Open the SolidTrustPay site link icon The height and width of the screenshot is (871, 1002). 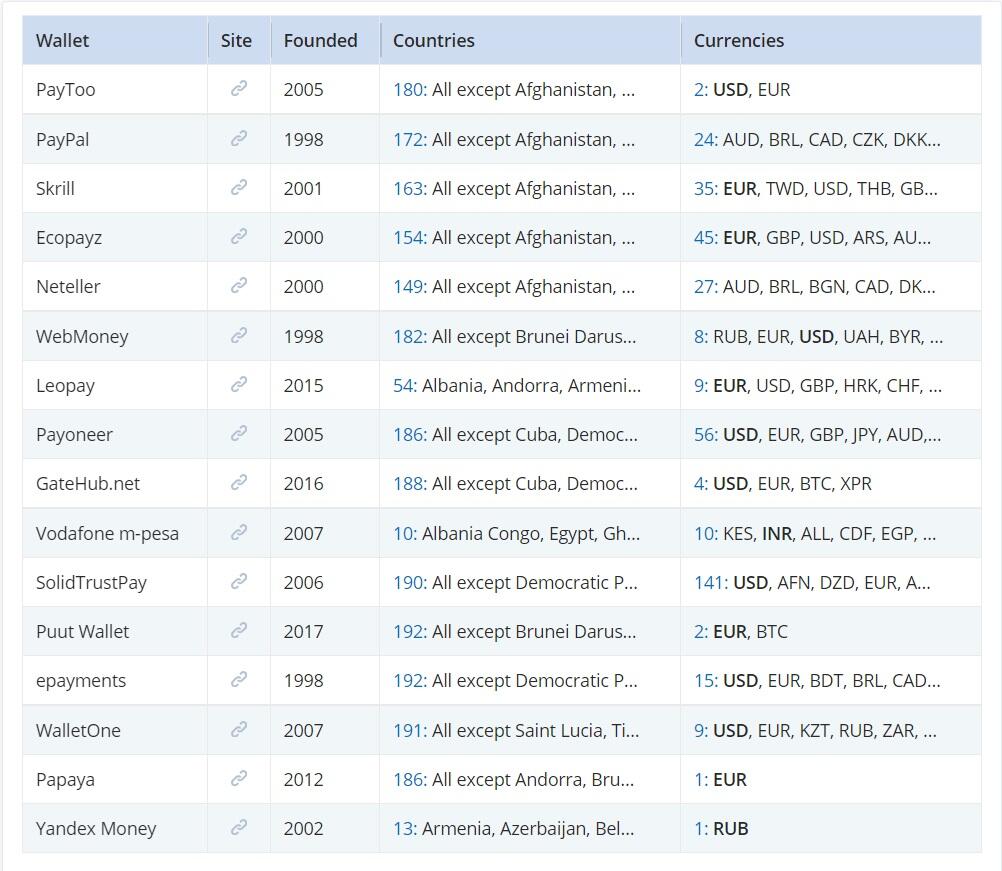[x=239, y=582]
